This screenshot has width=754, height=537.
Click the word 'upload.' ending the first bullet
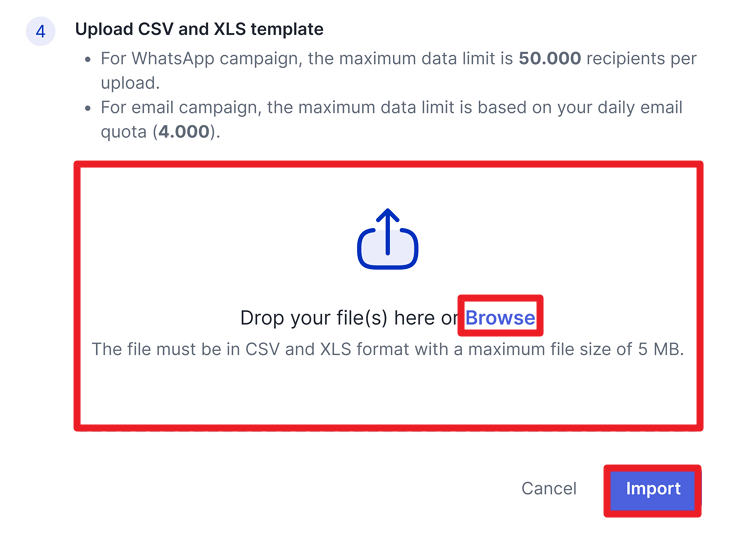click(x=130, y=83)
